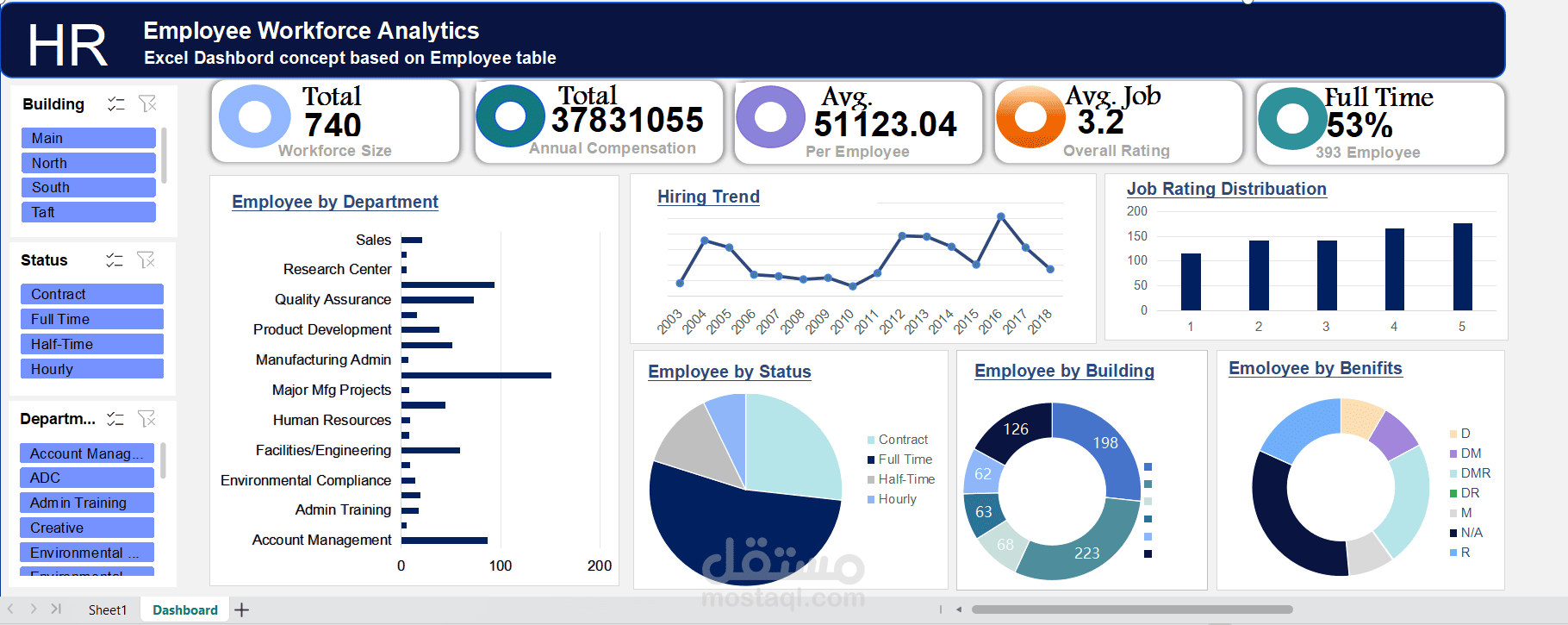This screenshot has width=1568, height=625.
Task: Click the Employee by Department chart title
Action: click(335, 202)
